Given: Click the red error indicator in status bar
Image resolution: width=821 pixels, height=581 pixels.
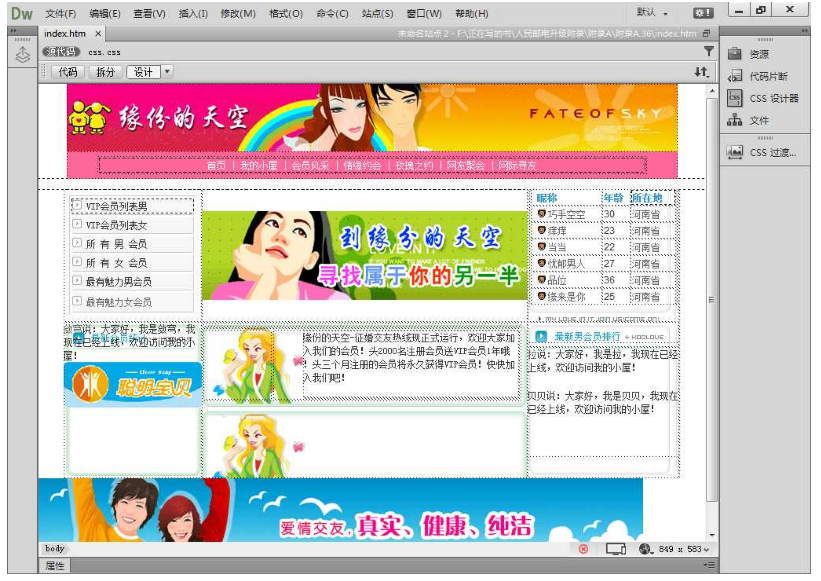Looking at the screenshot, I should [583, 549].
